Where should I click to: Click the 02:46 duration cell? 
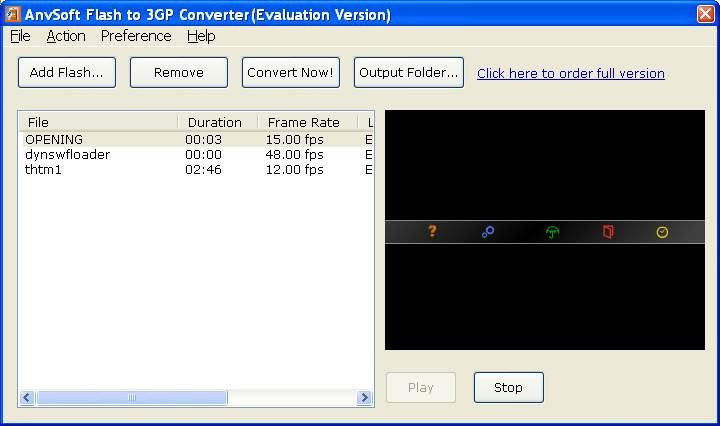click(203, 169)
